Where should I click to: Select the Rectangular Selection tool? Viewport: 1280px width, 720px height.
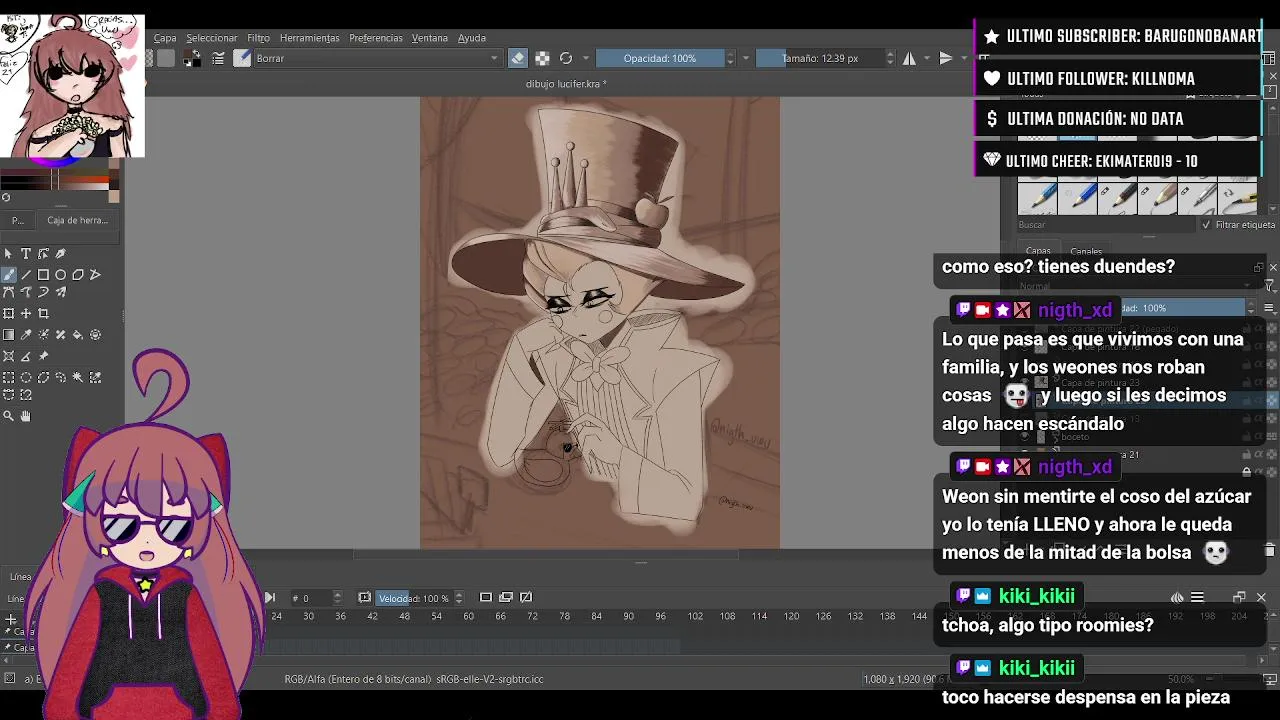coord(8,378)
